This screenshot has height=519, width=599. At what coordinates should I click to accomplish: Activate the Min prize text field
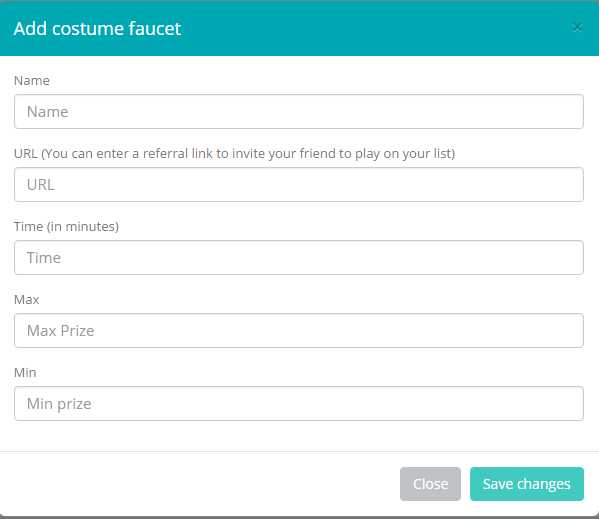(299, 403)
